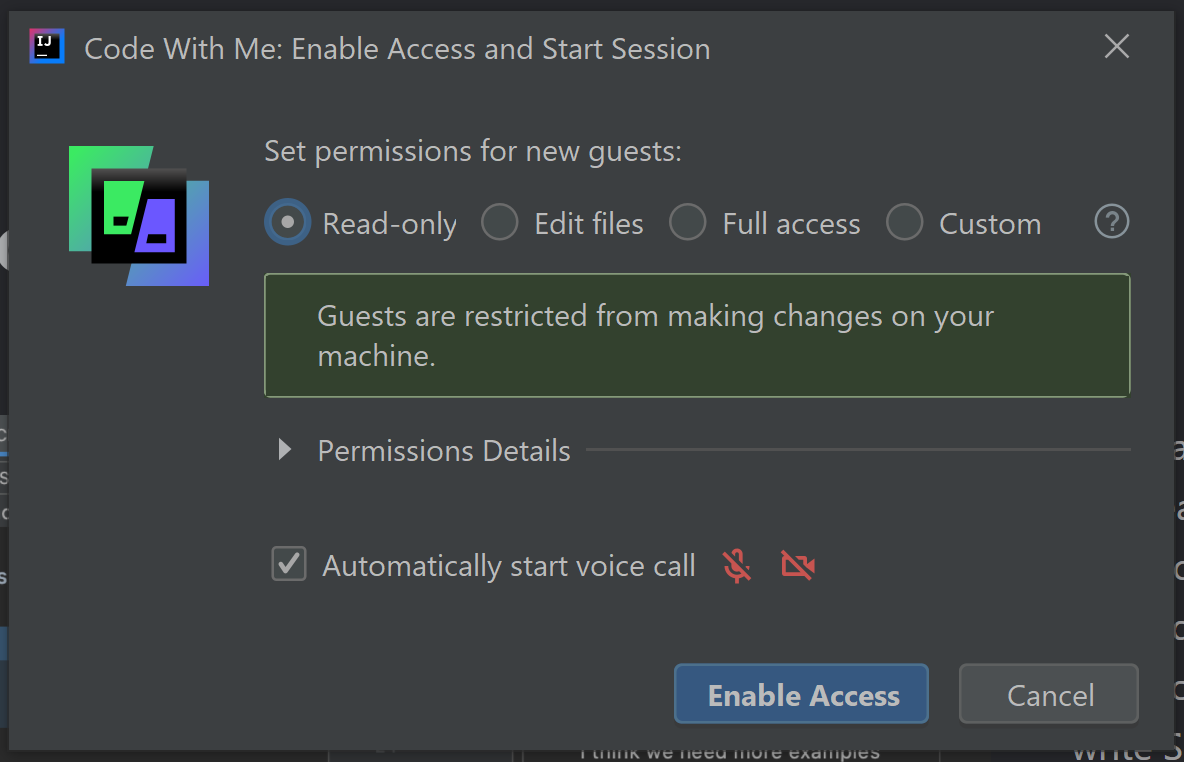Click the guest restriction notice box
Screen dimensions: 1184x762
(697, 335)
